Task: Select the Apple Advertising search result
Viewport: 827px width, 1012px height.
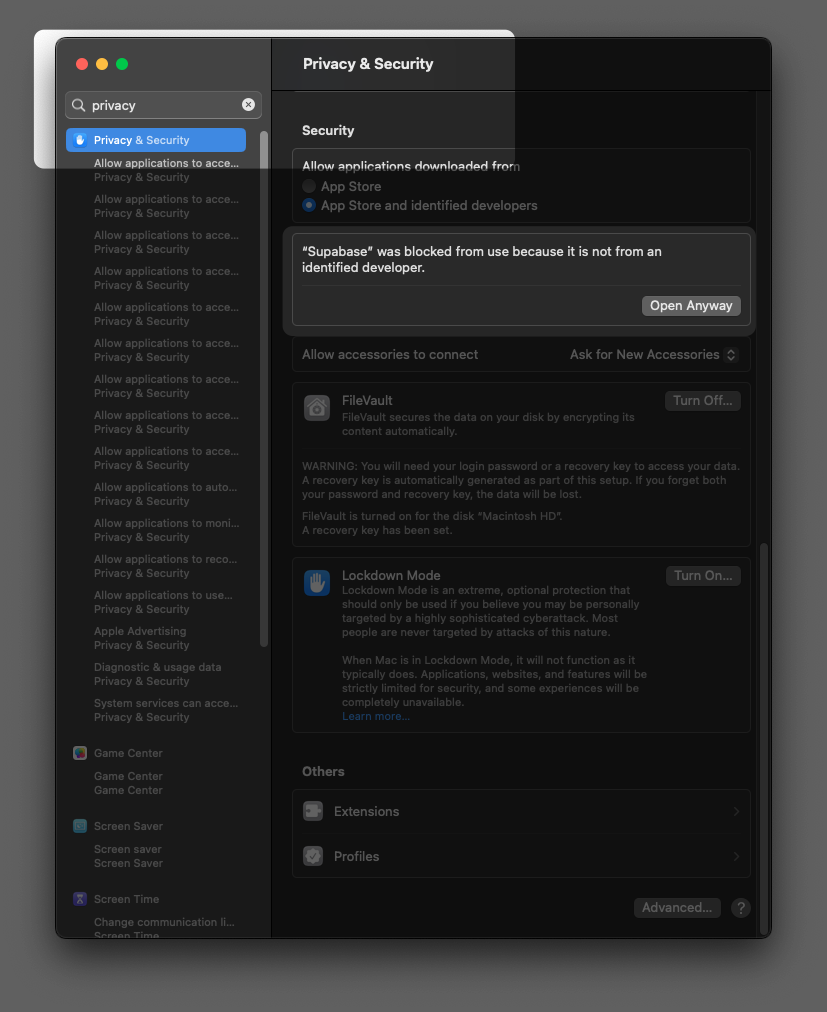Action: coord(141,638)
